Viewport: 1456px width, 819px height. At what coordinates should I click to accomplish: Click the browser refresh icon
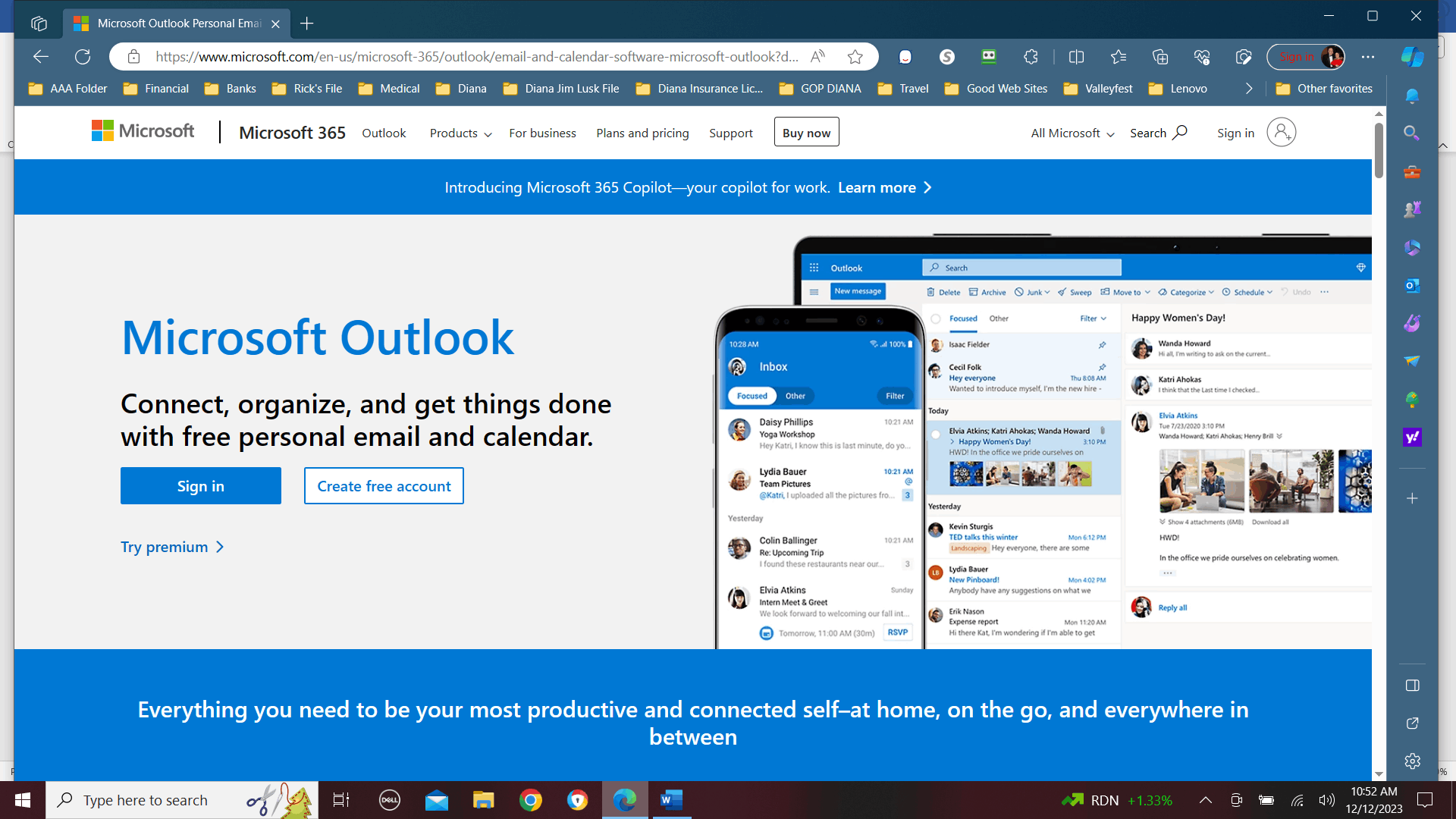[x=83, y=56]
